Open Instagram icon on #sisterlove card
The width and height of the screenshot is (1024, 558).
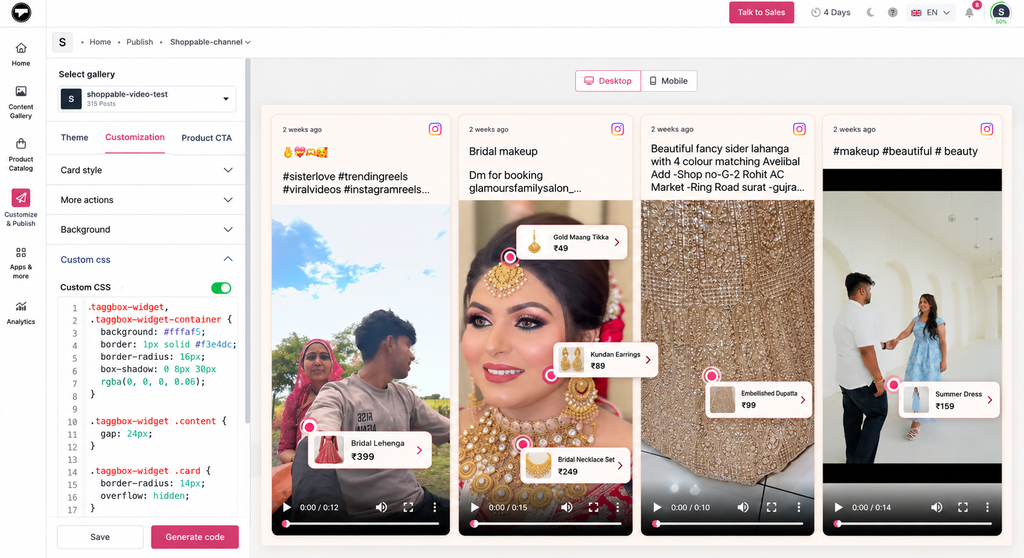pos(435,129)
